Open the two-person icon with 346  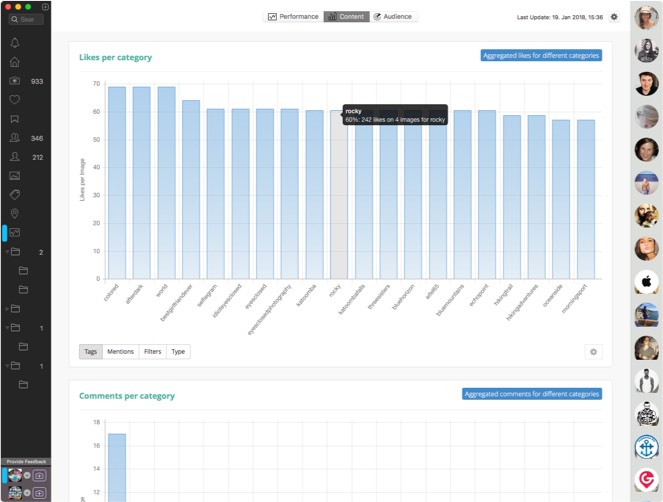pos(14,138)
